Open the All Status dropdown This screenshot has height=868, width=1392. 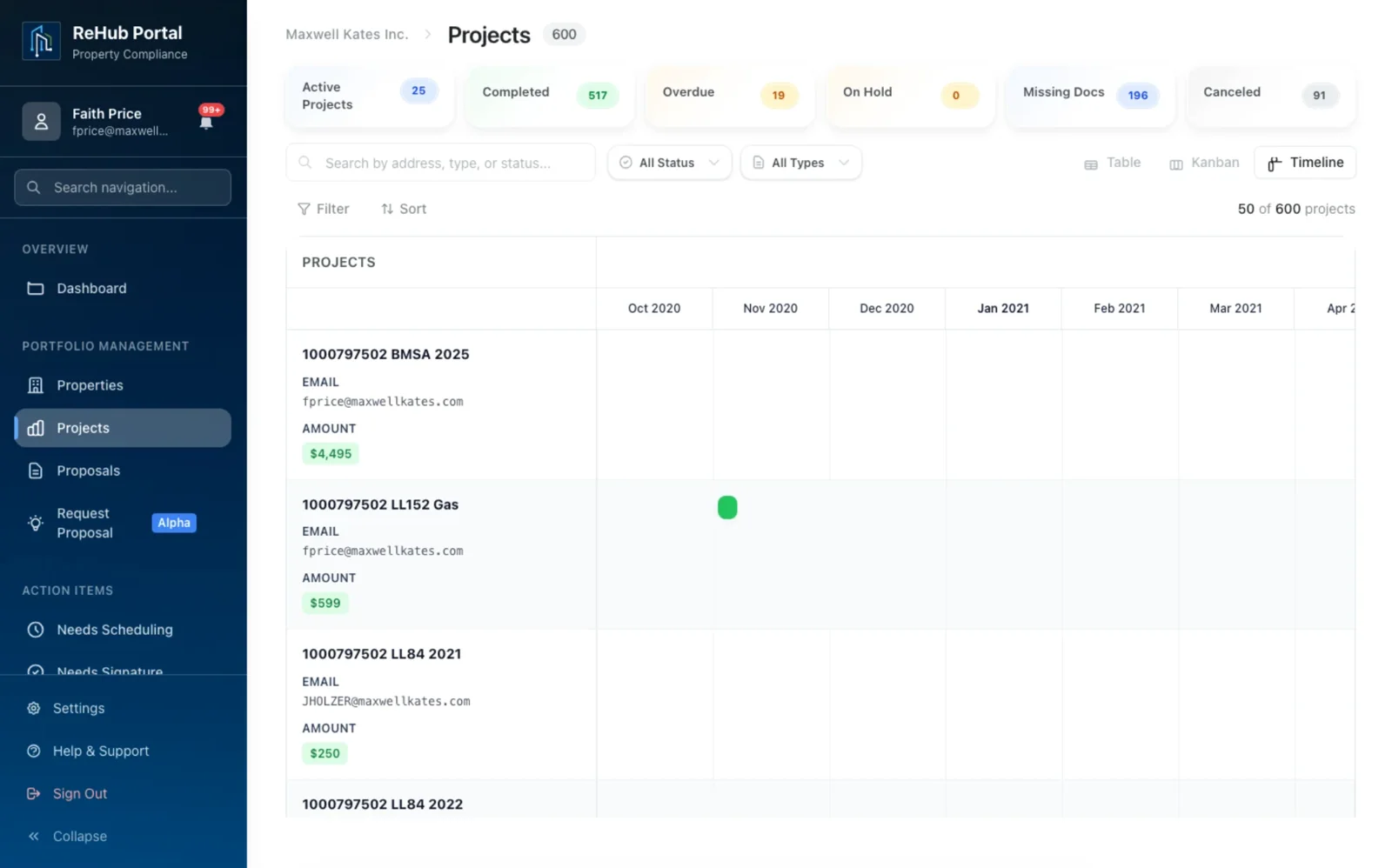coord(669,163)
